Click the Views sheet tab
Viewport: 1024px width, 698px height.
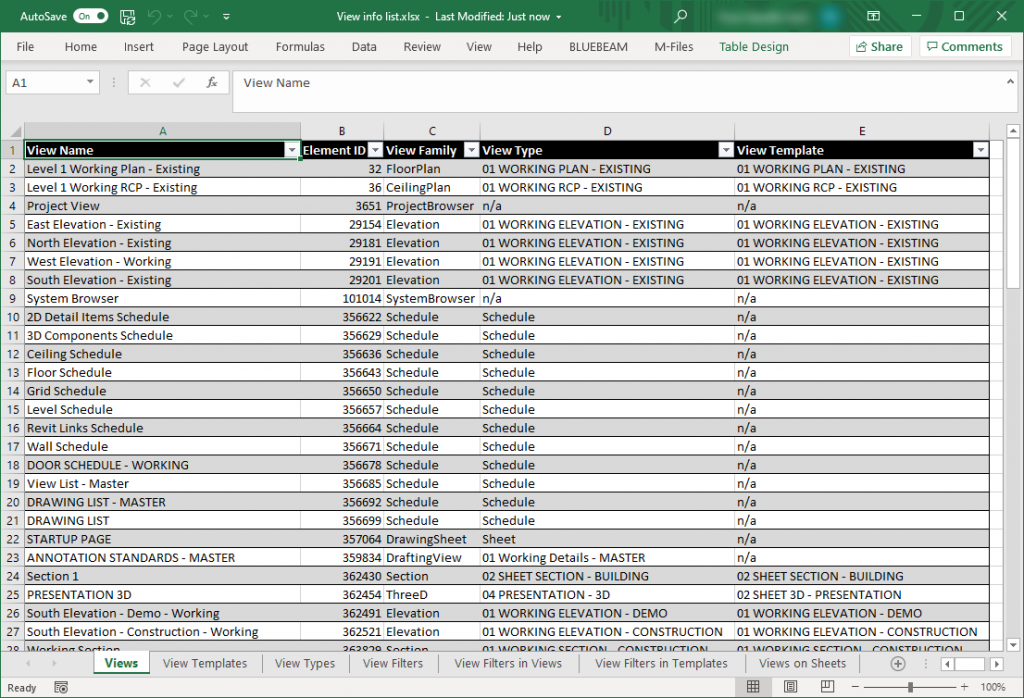121,663
